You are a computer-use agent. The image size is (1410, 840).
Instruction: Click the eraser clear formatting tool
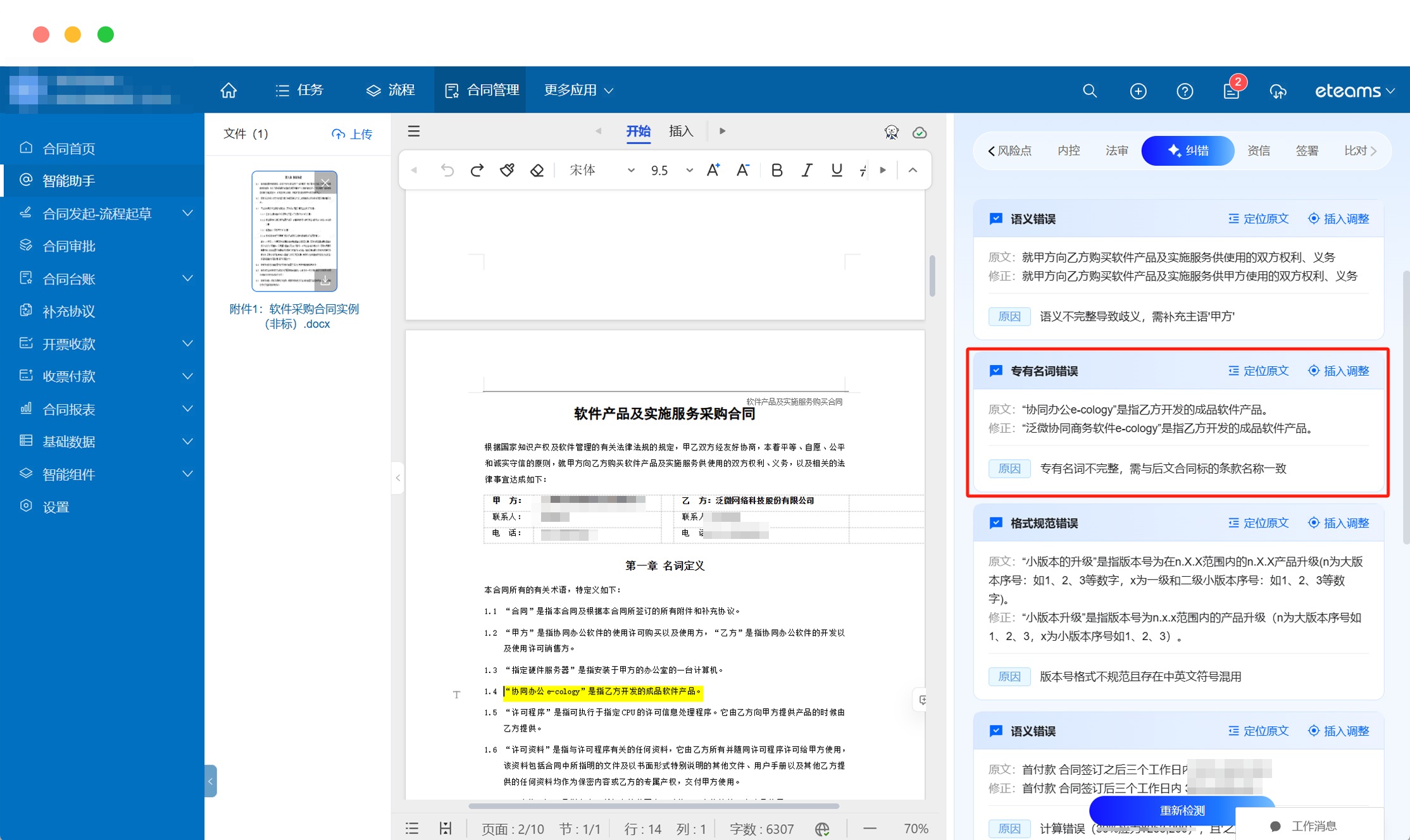(537, 170)
